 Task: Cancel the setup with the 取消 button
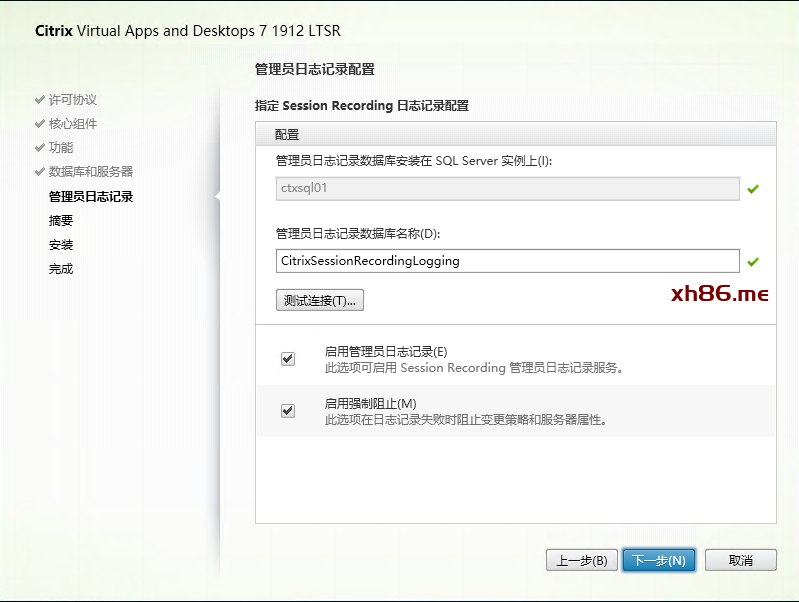(x=740, y=560)
